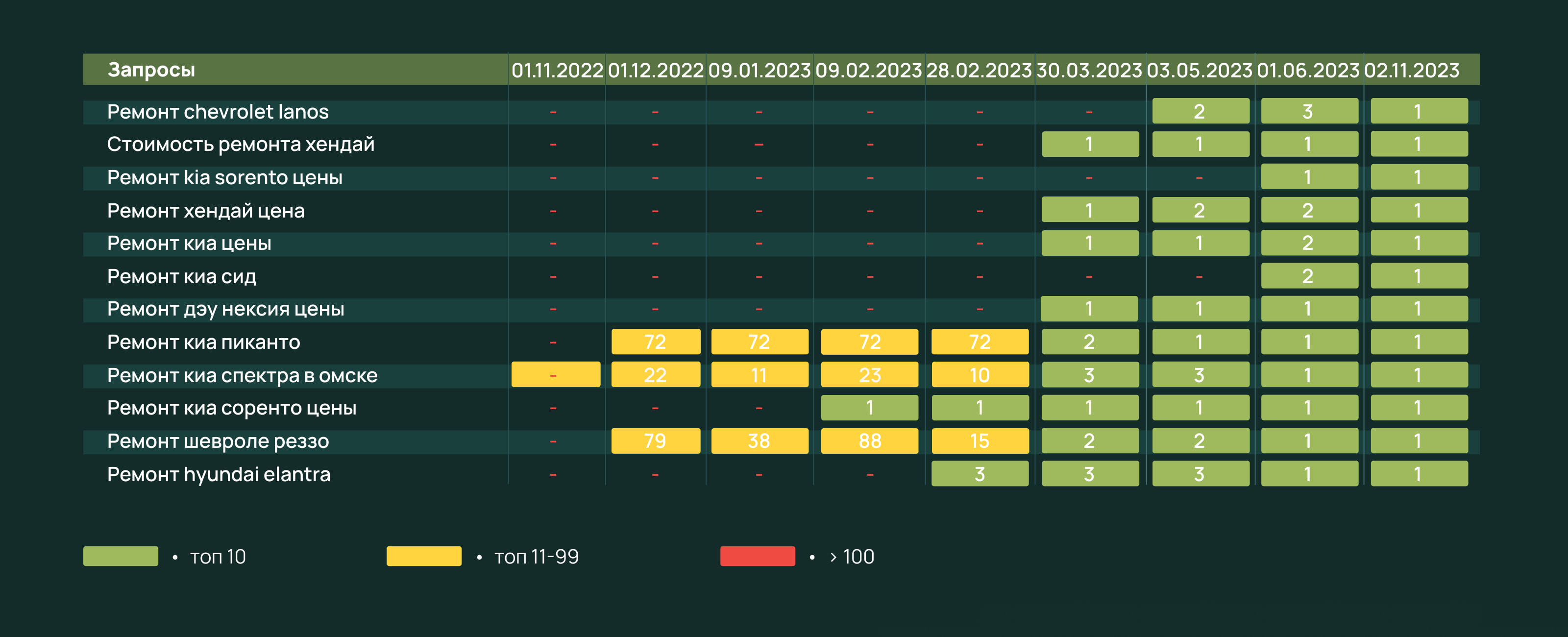This screenshot has height=637, width=1568.
Task: Select the row label Ремонт киа сид
Action: pos(182,276)
